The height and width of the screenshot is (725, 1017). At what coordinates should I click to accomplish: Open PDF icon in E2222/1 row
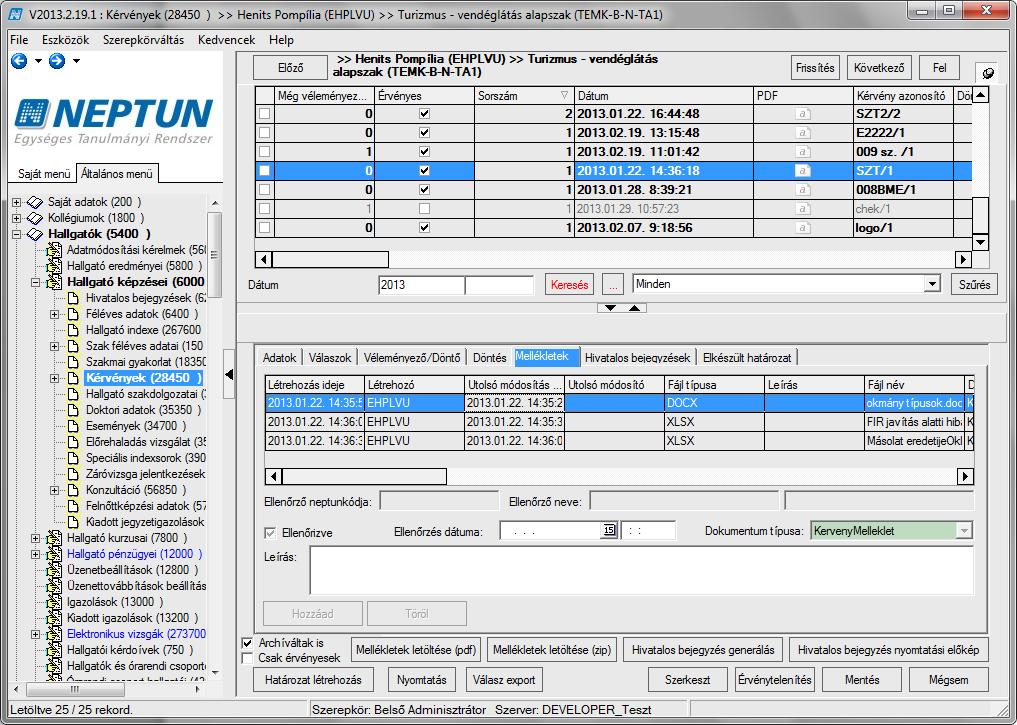[x=803, y=132]
